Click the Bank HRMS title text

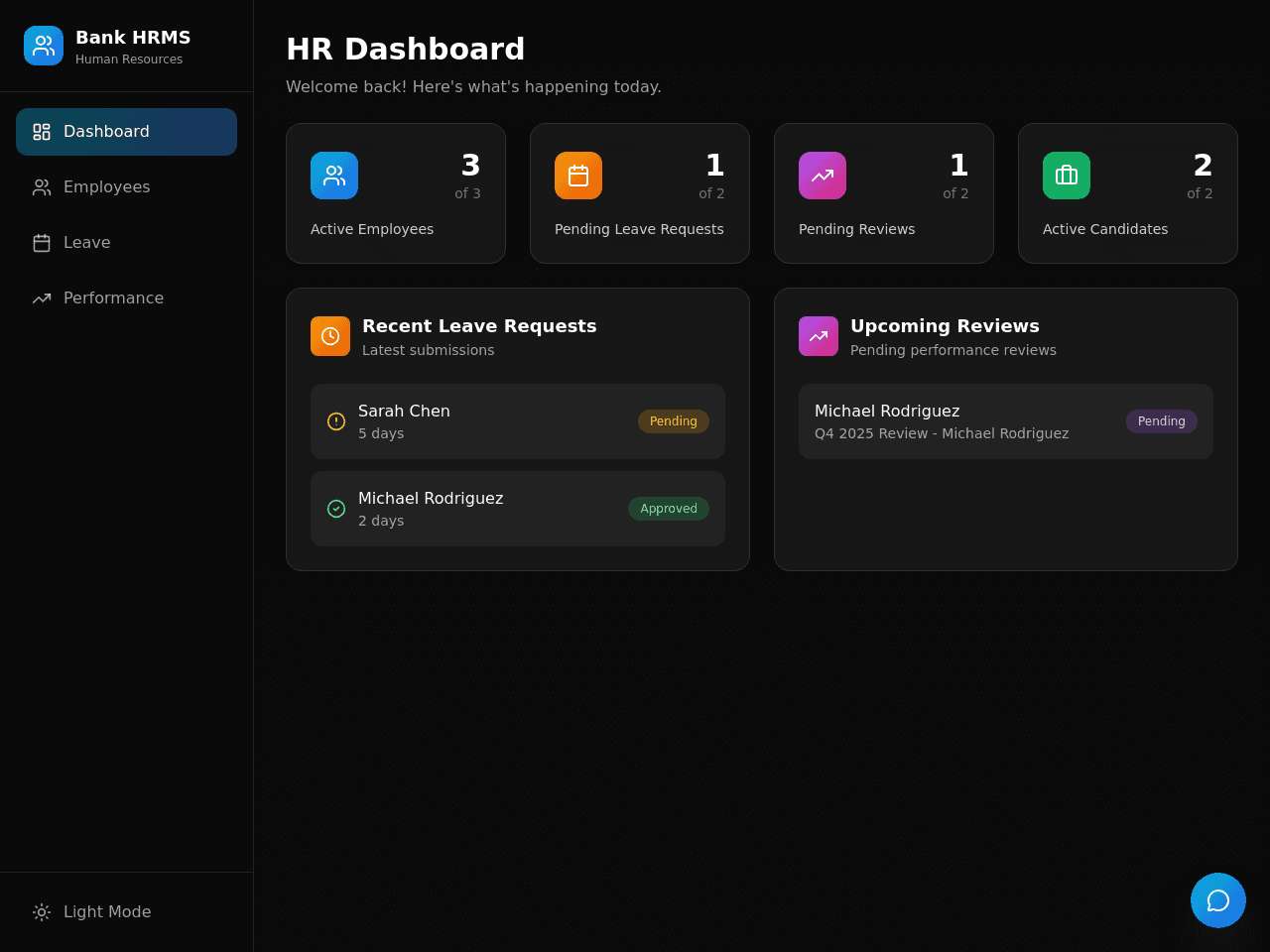coord(133,38)
